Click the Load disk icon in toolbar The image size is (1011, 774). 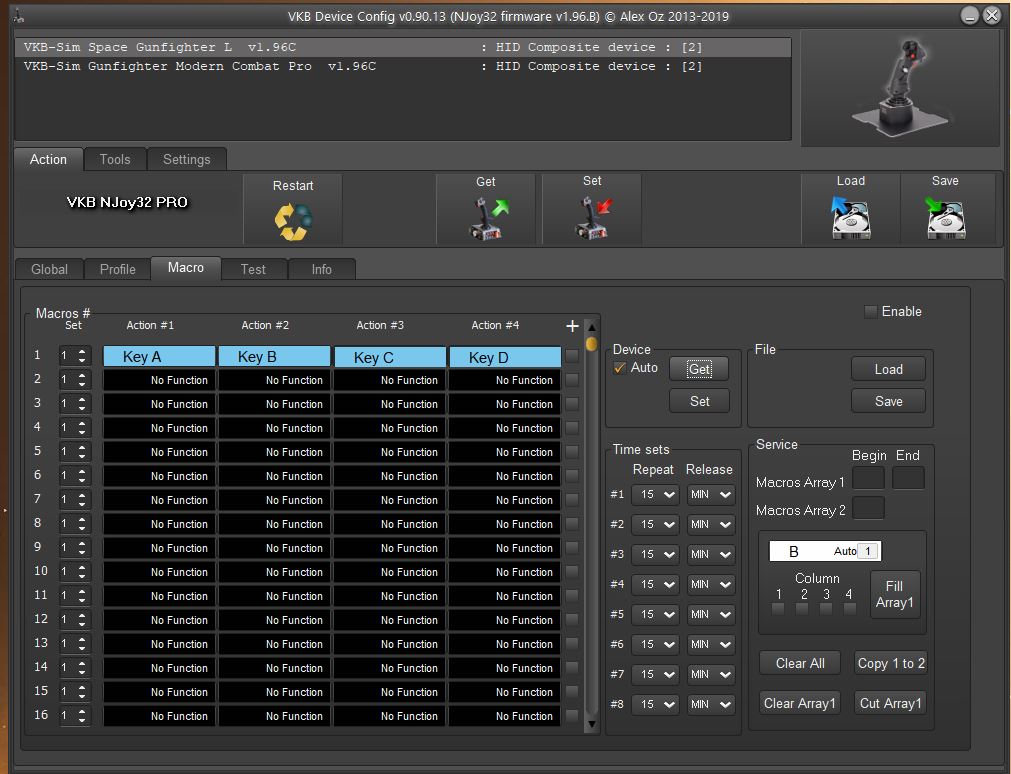(851, 218)
